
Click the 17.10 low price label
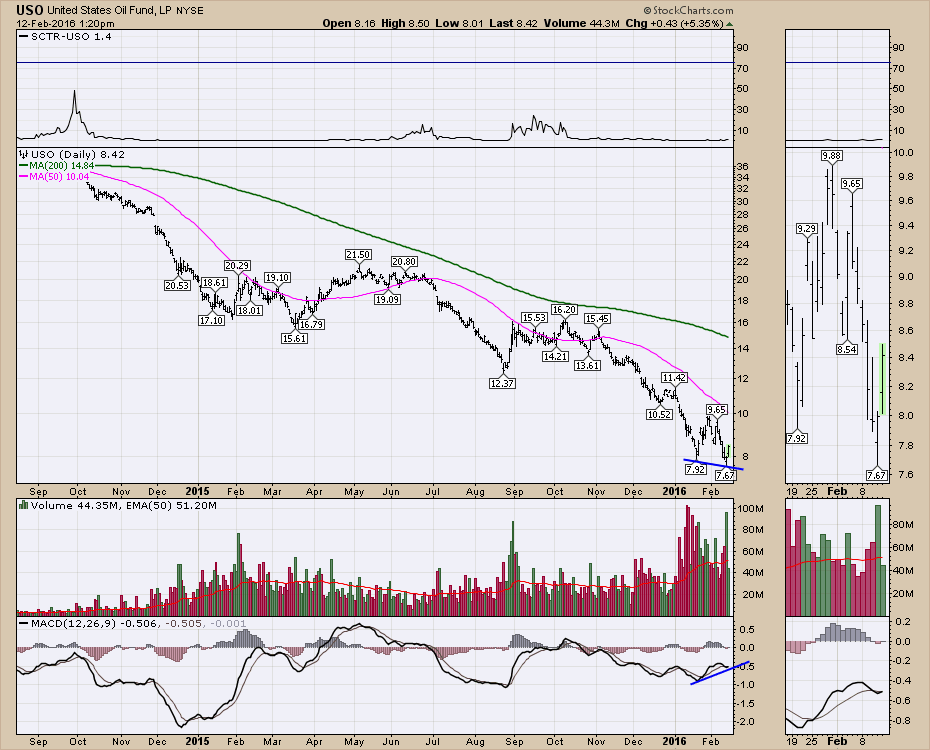[x=211, y=320]
